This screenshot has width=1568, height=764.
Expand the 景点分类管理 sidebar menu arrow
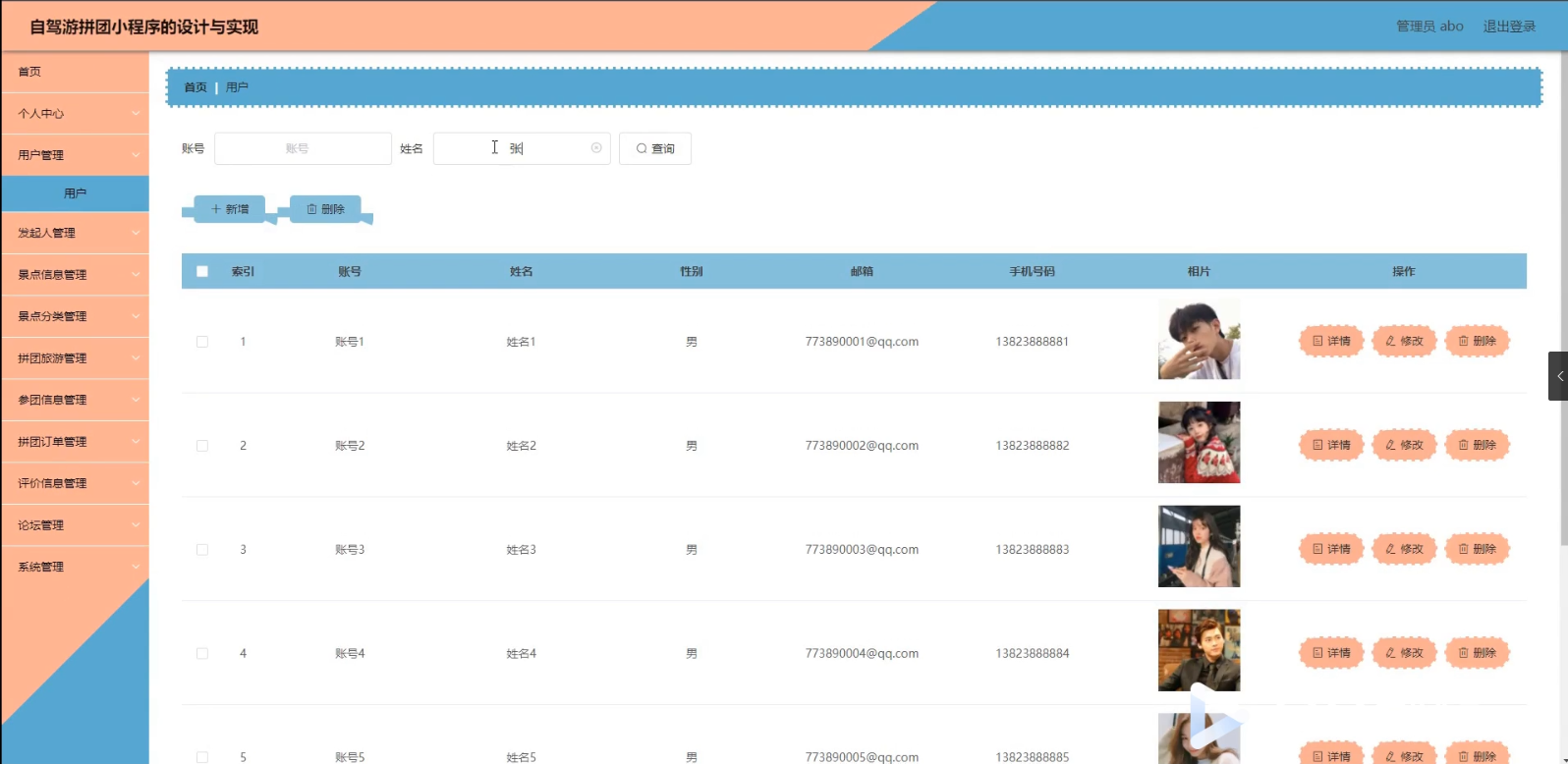pyautogui.click(x=136, y=316)
